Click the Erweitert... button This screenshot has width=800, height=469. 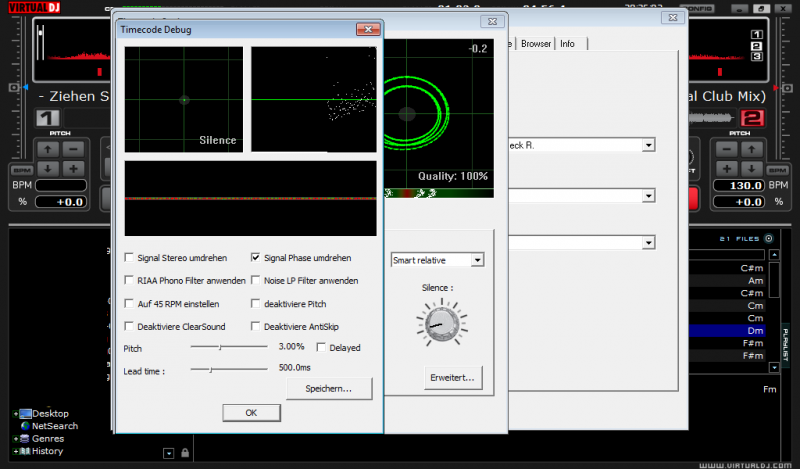[x=453, y=378]
